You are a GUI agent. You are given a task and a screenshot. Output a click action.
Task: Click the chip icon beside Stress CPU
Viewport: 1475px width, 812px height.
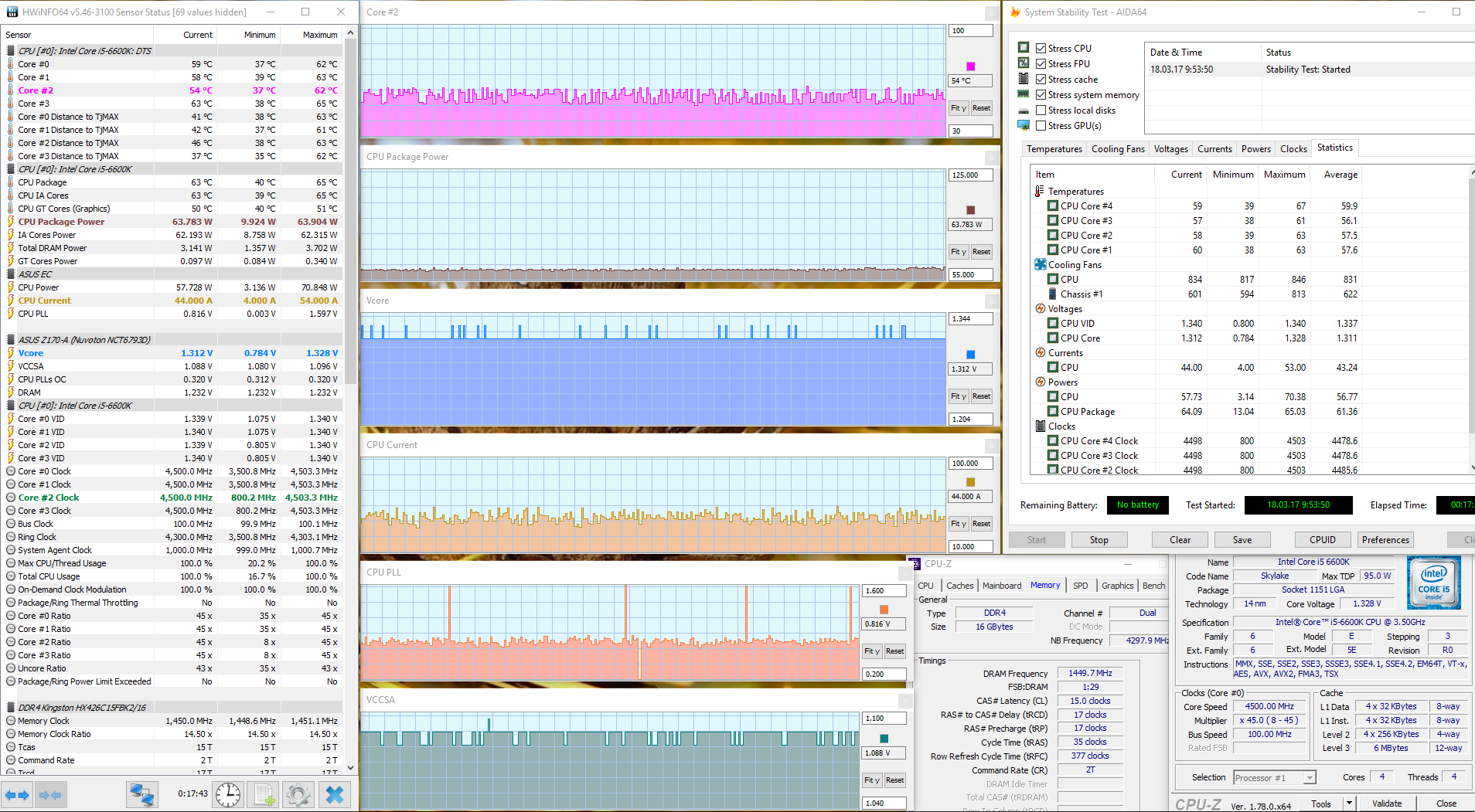[1024, 48]
